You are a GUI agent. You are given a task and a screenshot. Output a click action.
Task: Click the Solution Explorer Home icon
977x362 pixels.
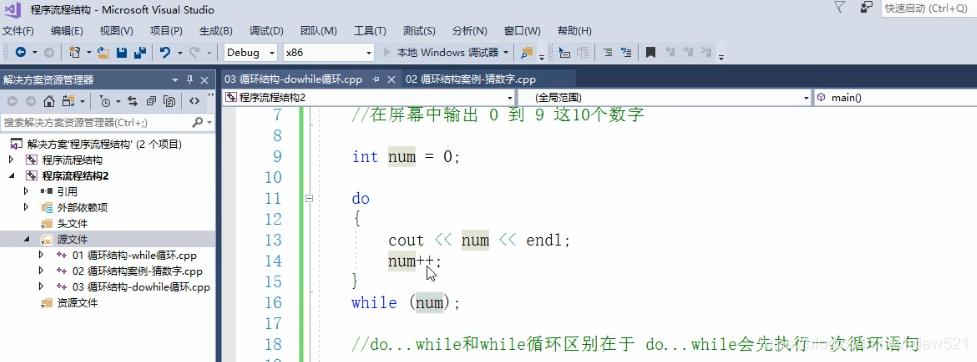[x=49, y=101]
